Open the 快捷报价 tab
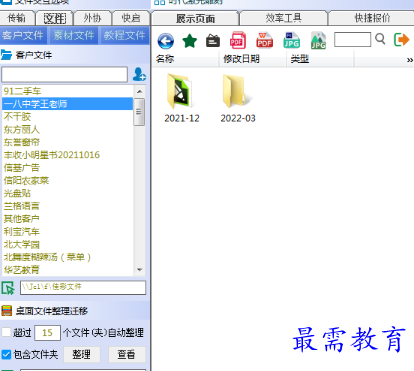The image size is (414, 371). 372,18
